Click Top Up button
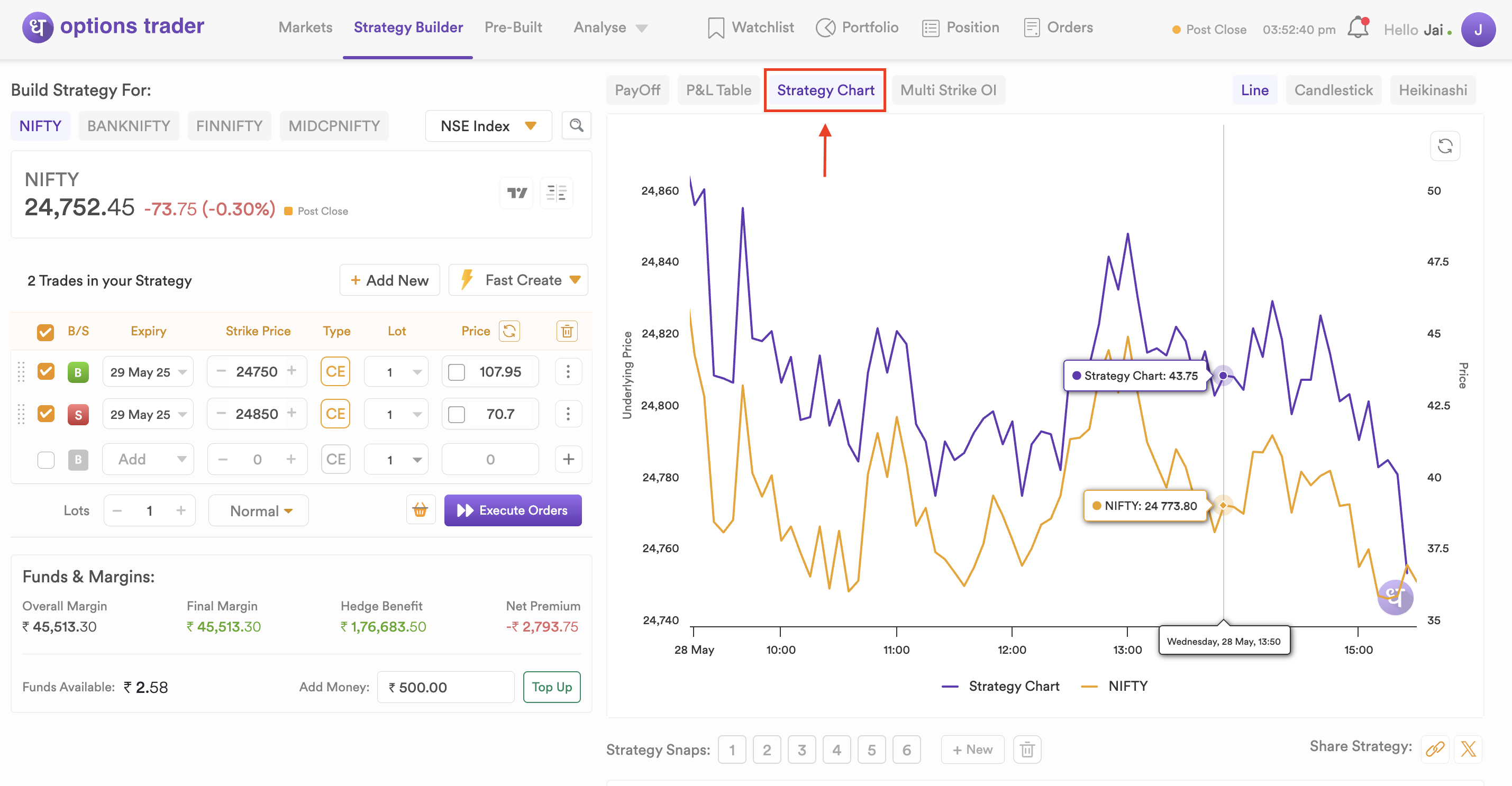 pos(551,687)
